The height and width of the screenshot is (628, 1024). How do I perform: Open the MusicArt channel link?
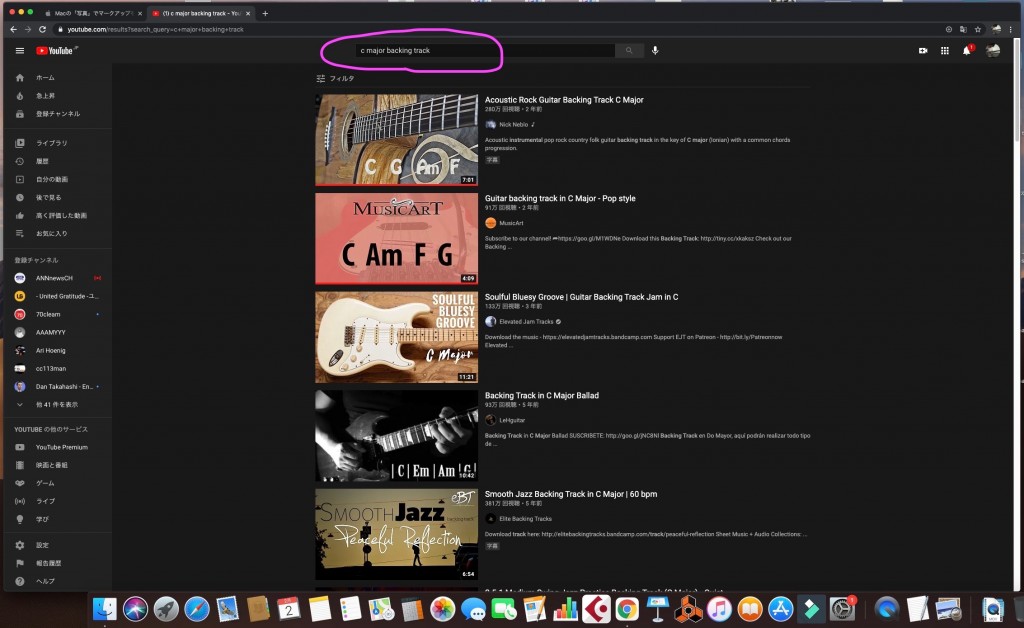click(511, 223)
